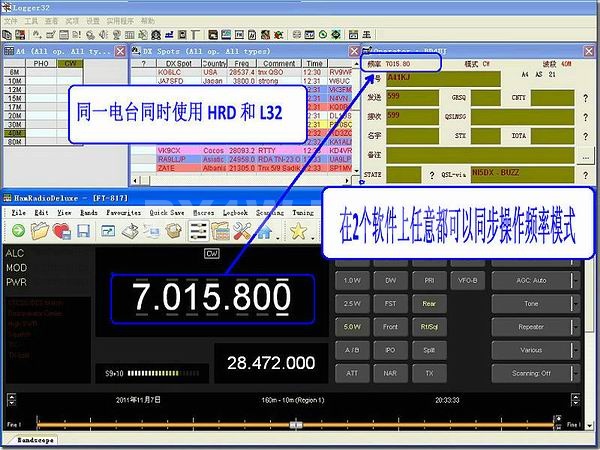Viewport: 600px width, 450px height.
Task: Open the Logbook folder icon in HRD toolbar
Action: point(221,231)
